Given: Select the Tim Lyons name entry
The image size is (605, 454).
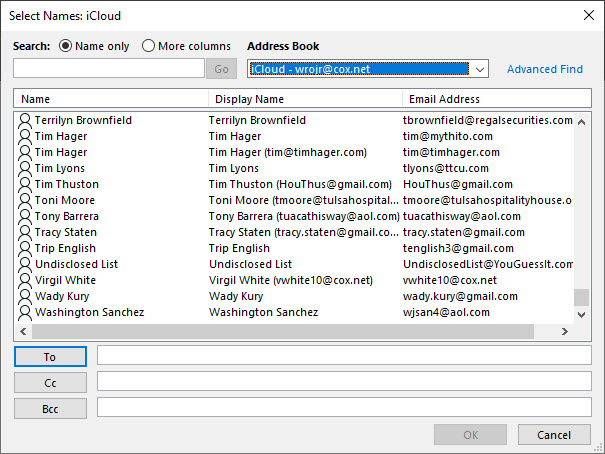Looking at the screenshot, I should (x=59, y=168).
